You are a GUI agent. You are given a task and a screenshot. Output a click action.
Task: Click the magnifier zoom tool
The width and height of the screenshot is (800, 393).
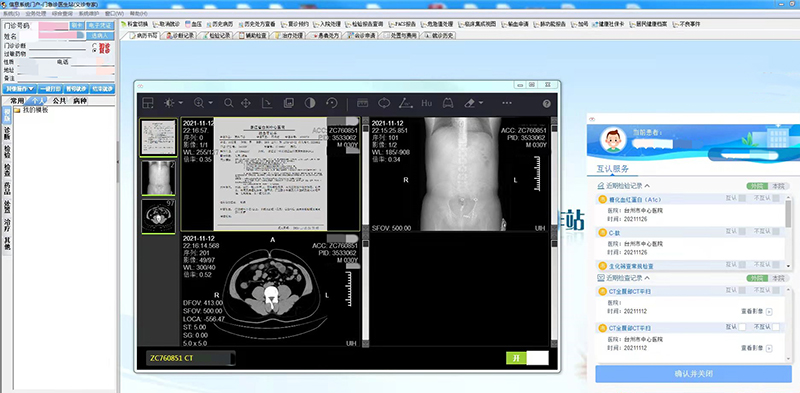229,103
